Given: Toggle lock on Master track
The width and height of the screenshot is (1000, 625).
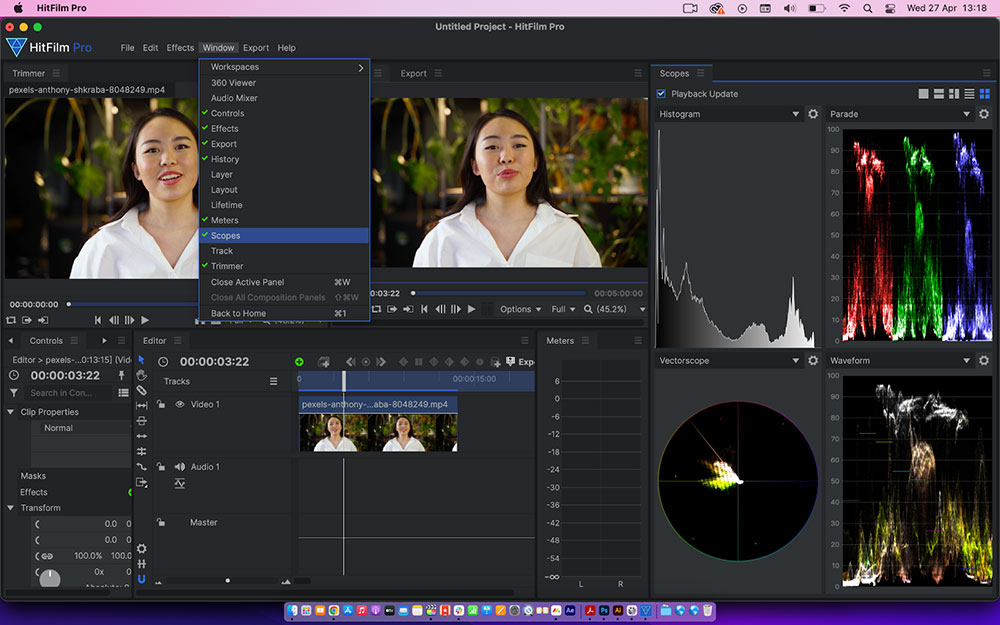Looking at the screenshot, I should pyautogui.click(x=161, y=522).
